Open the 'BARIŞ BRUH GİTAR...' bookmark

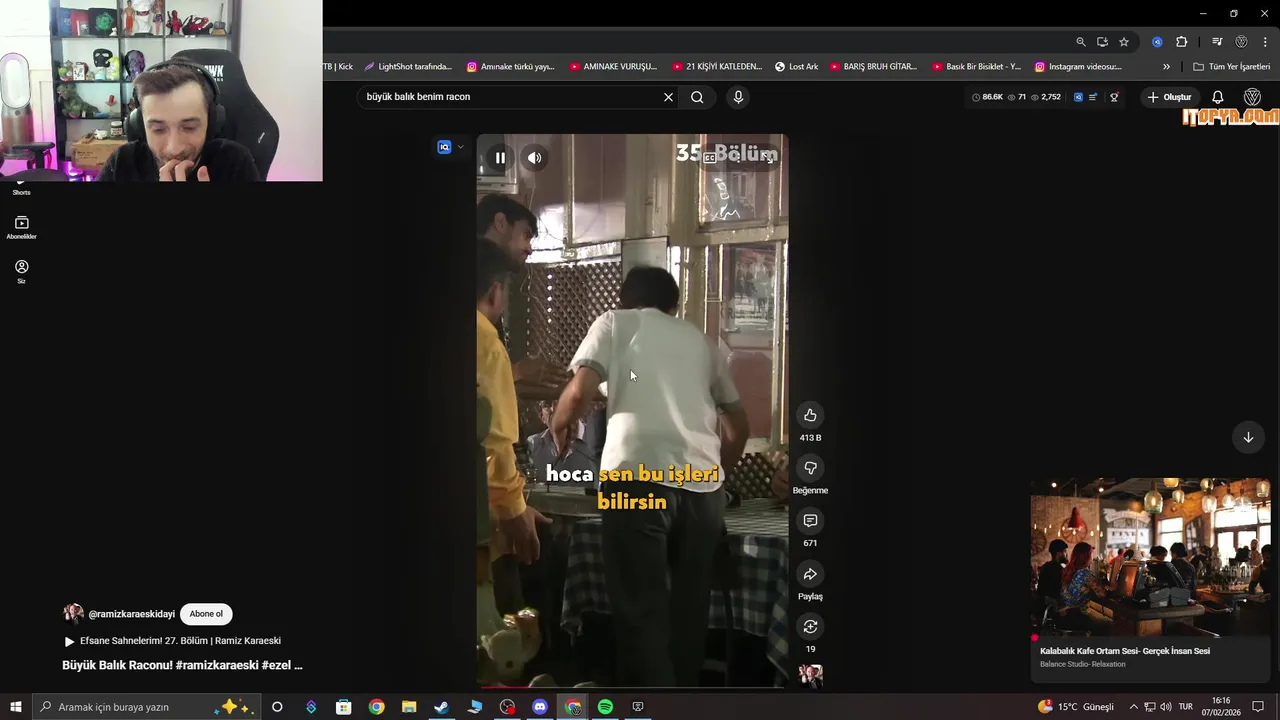(873, 67)
